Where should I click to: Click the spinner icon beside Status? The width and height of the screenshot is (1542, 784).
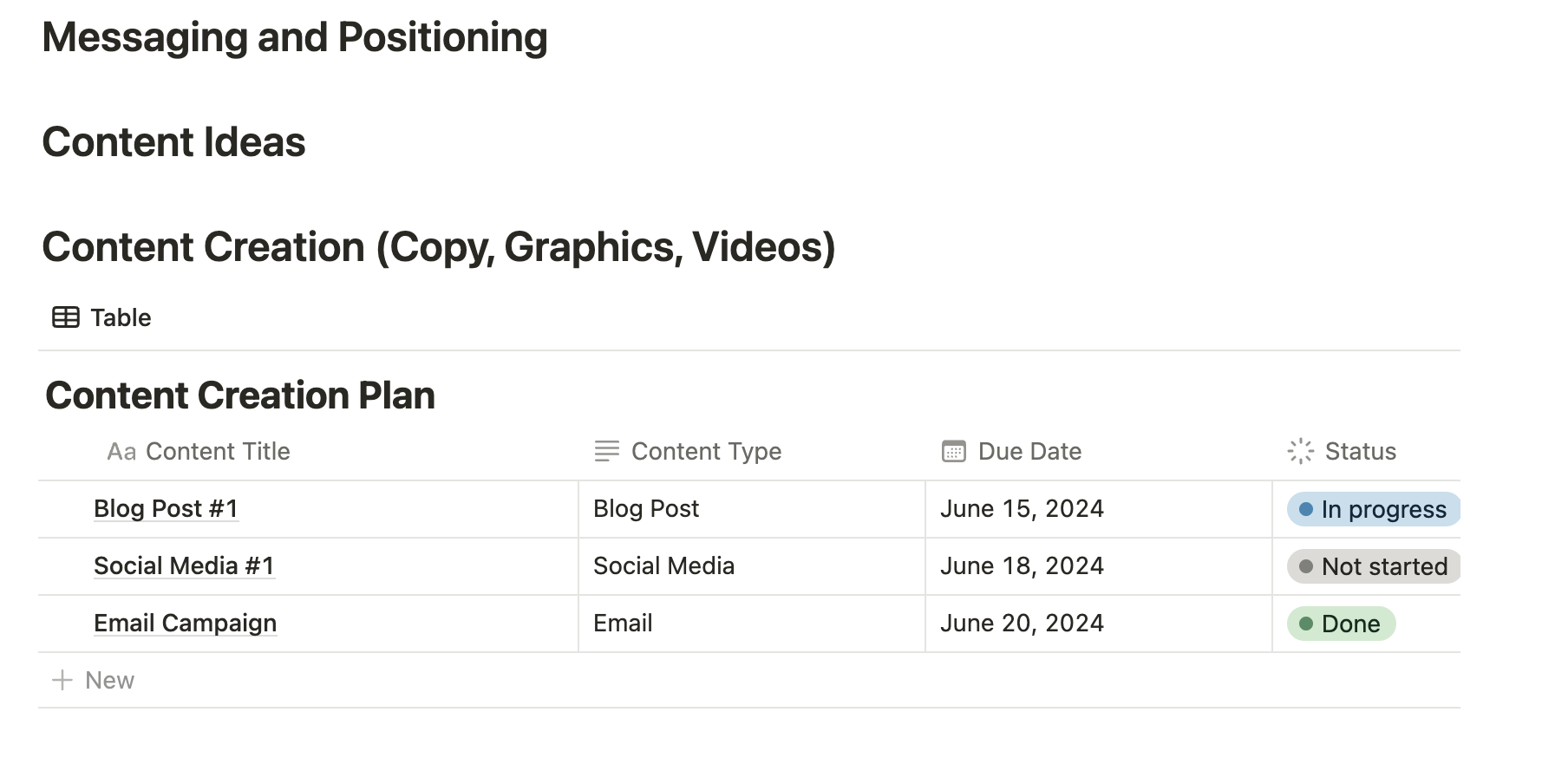click(x=1300, y=451)
